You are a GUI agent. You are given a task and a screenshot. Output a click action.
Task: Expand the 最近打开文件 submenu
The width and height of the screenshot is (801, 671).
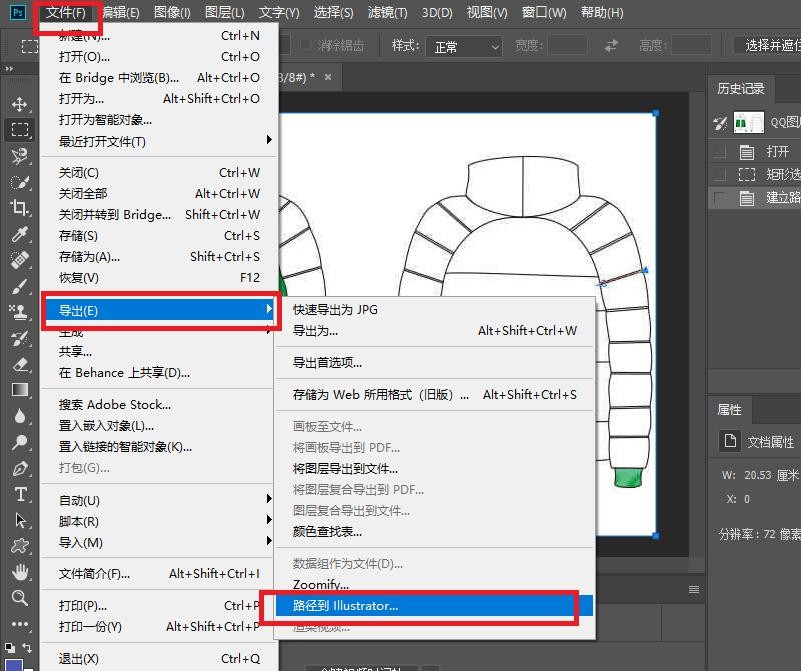click(x=160, y=141)
